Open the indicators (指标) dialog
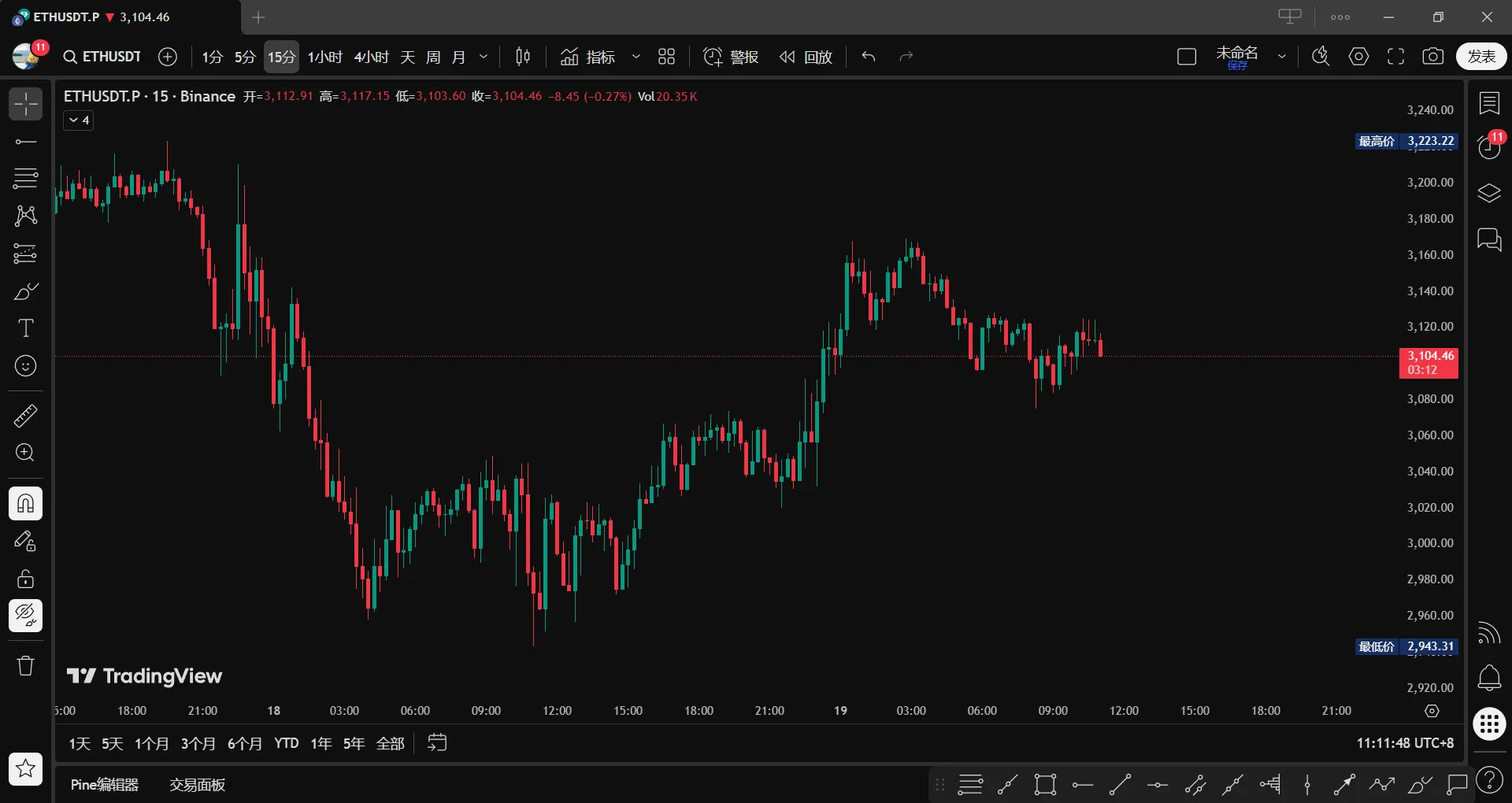Image resolution: width=1512 pixels, height=803 pixels. 587,57
